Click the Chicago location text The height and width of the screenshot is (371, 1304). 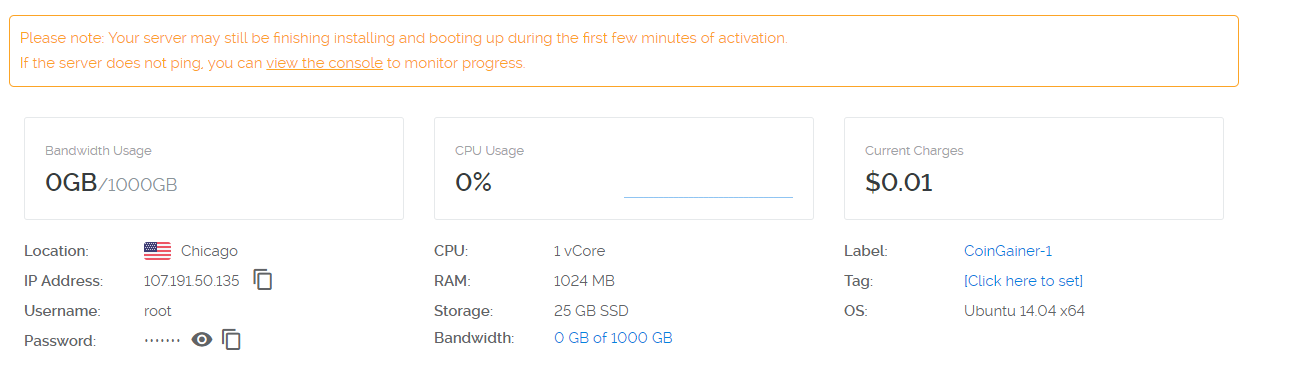pos(209,251)
